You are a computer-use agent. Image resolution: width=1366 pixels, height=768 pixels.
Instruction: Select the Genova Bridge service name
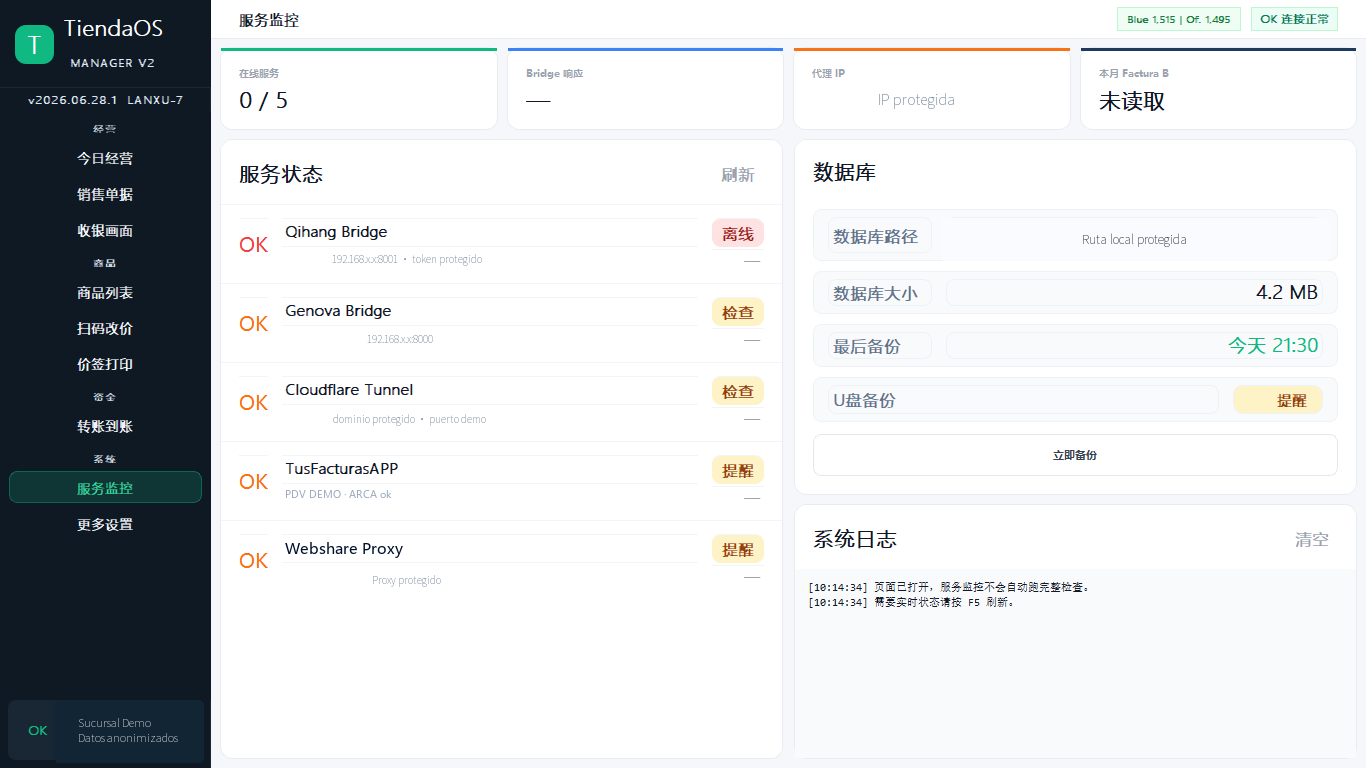coord(338,311)
